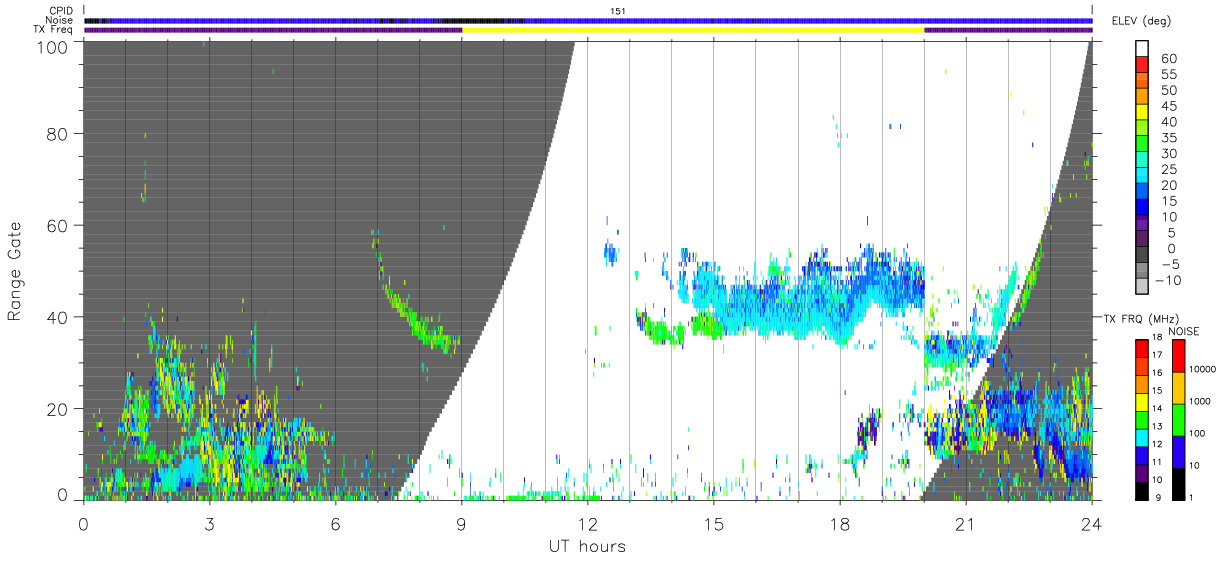Click the cyan 12-13 MHz TX FRQ swatch
The image size is (1228, 567).
(1142, 437)
